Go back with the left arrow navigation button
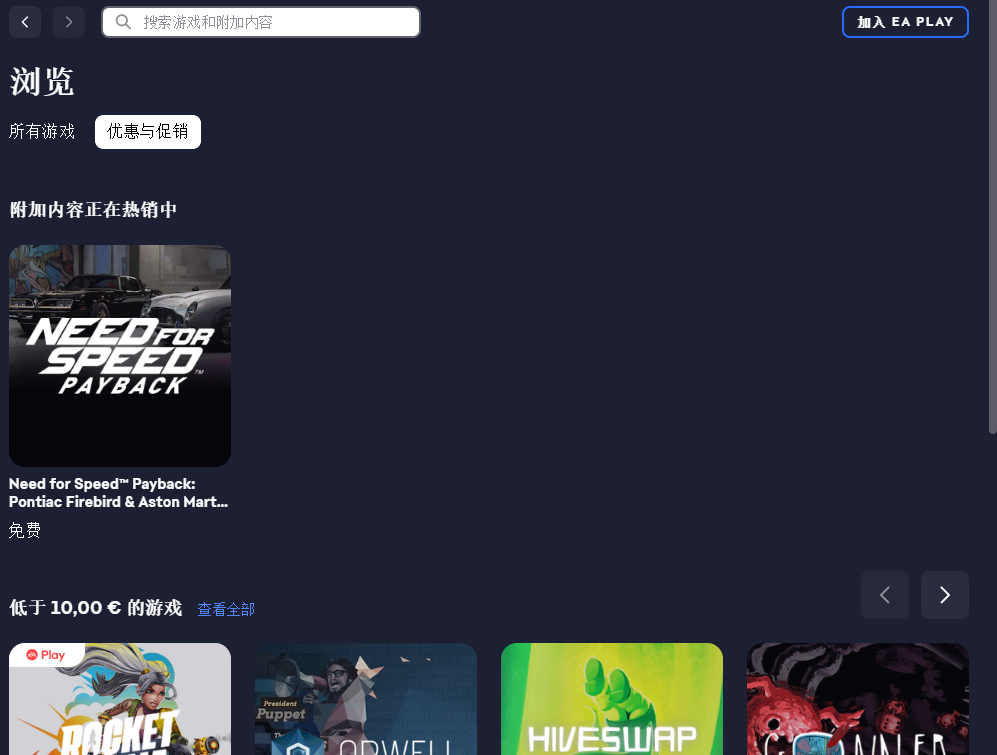This screenshot has width=997, height=755. tap(25, 22)
